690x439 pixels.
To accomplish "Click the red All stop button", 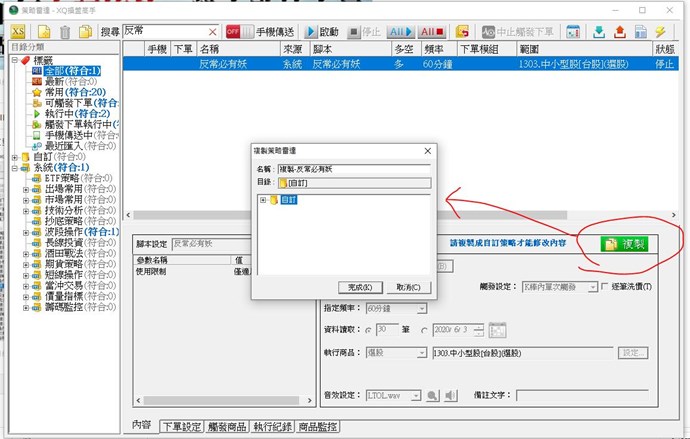I will point(433,32).
